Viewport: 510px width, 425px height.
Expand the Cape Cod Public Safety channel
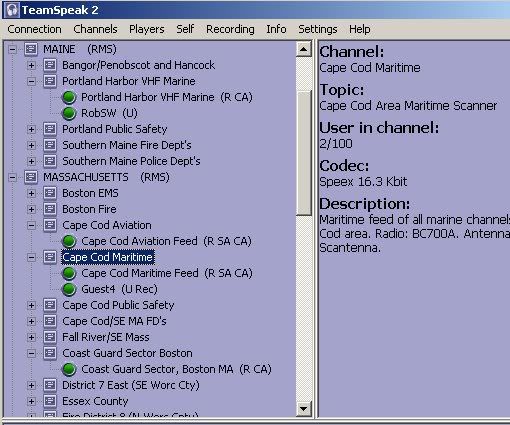(31, 305)
